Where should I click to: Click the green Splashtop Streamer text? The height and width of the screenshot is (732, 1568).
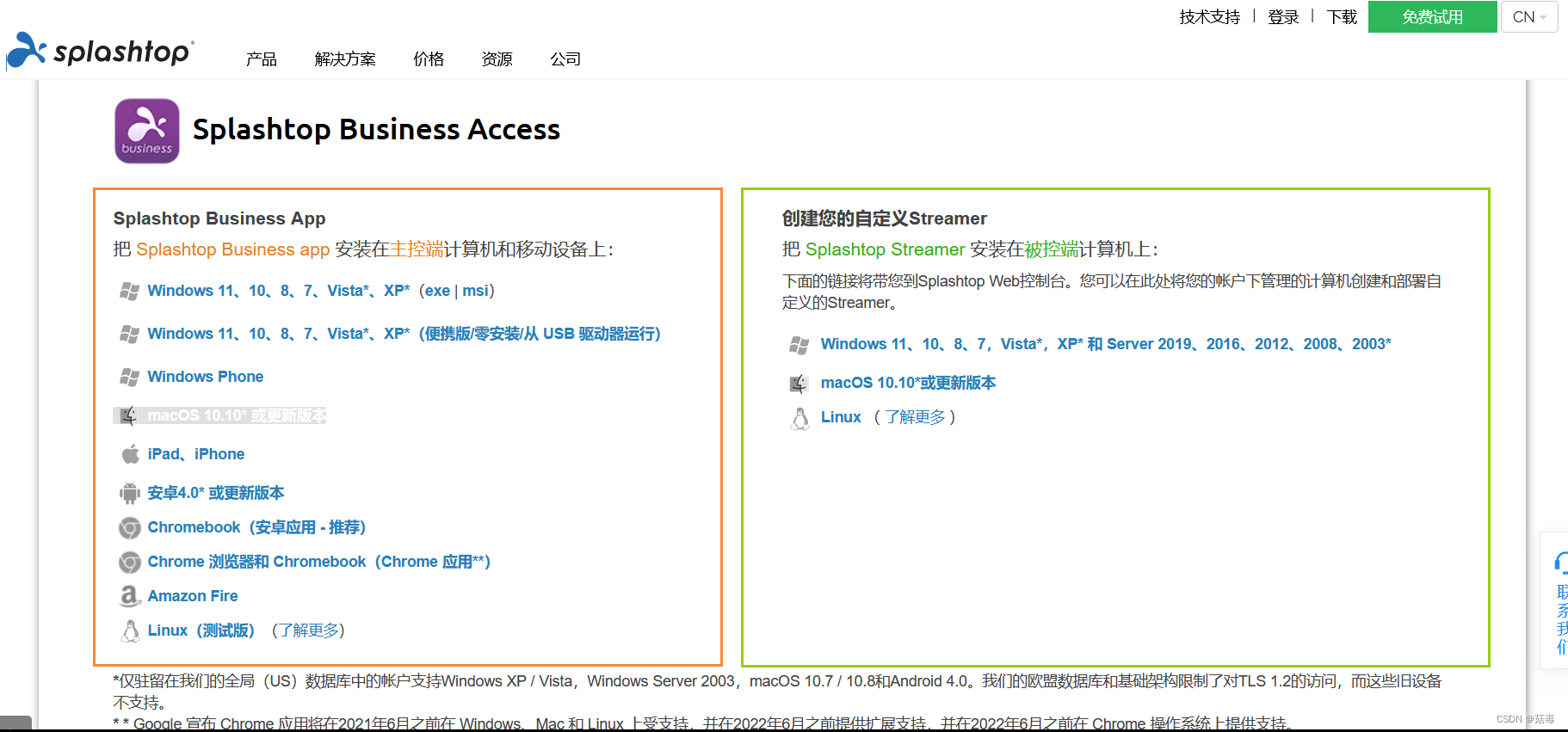point(886,249)
